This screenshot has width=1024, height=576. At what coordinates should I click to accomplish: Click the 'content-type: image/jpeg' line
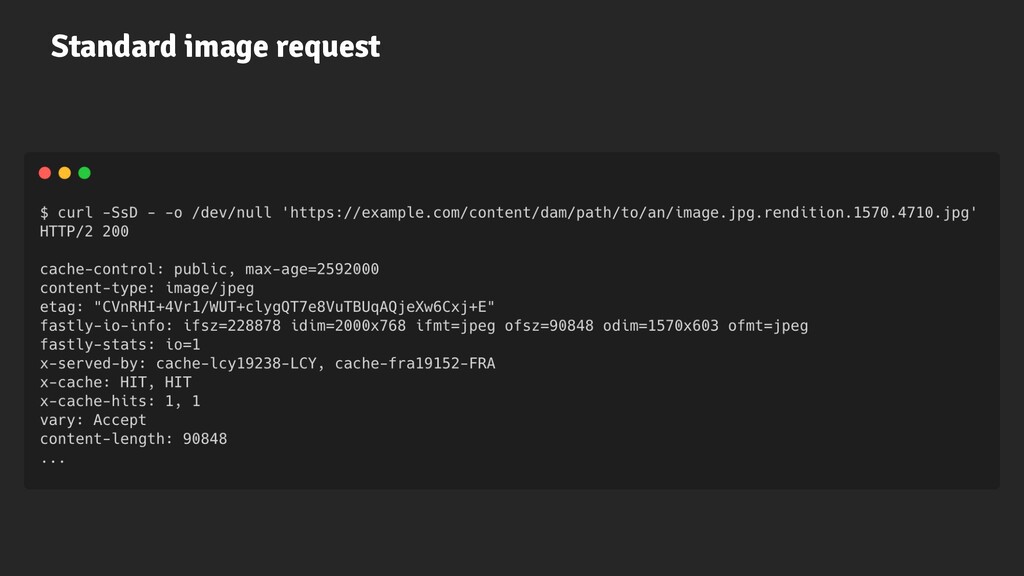[147, 288]
